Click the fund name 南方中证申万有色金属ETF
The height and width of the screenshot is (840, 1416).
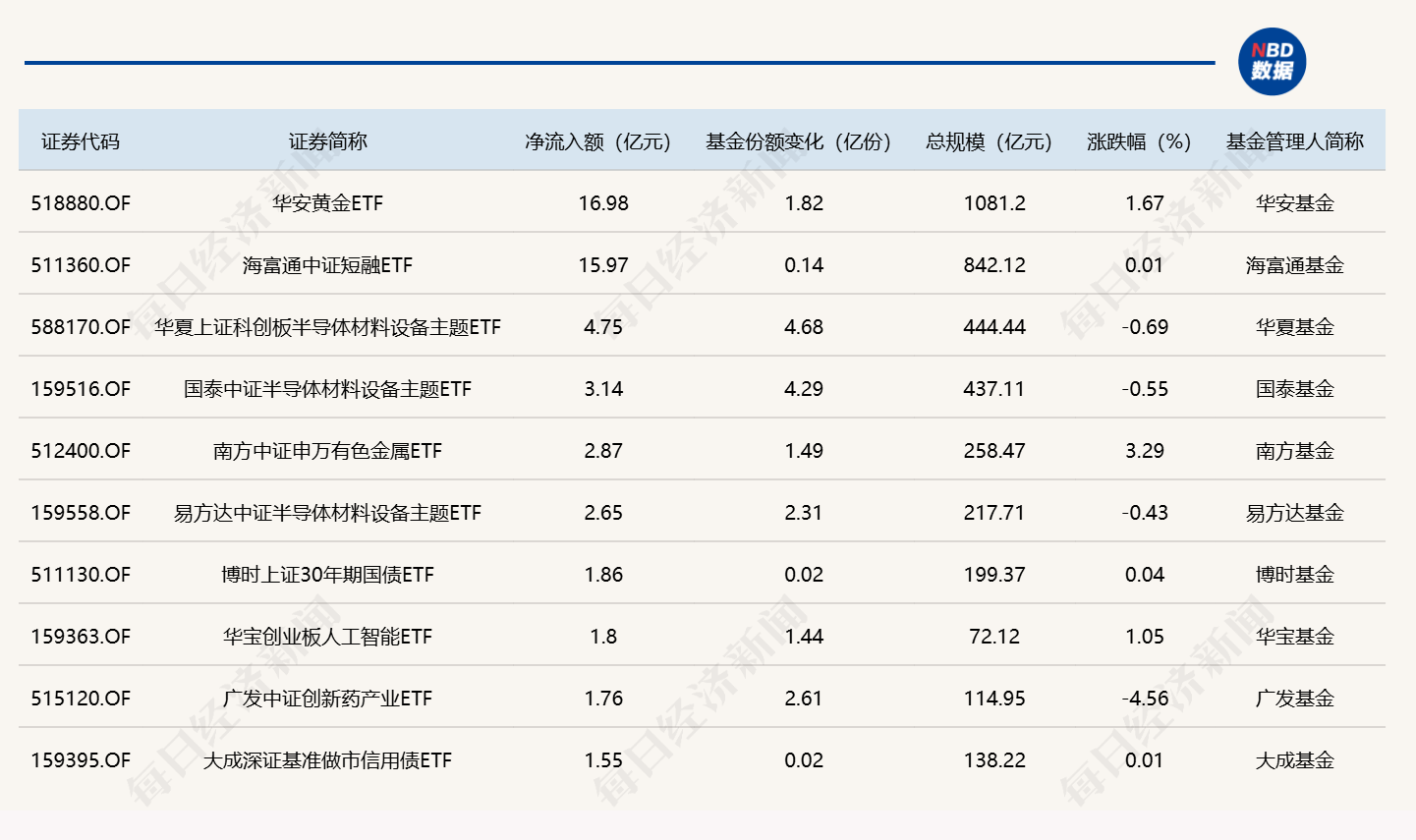click(x=327, y=451)
